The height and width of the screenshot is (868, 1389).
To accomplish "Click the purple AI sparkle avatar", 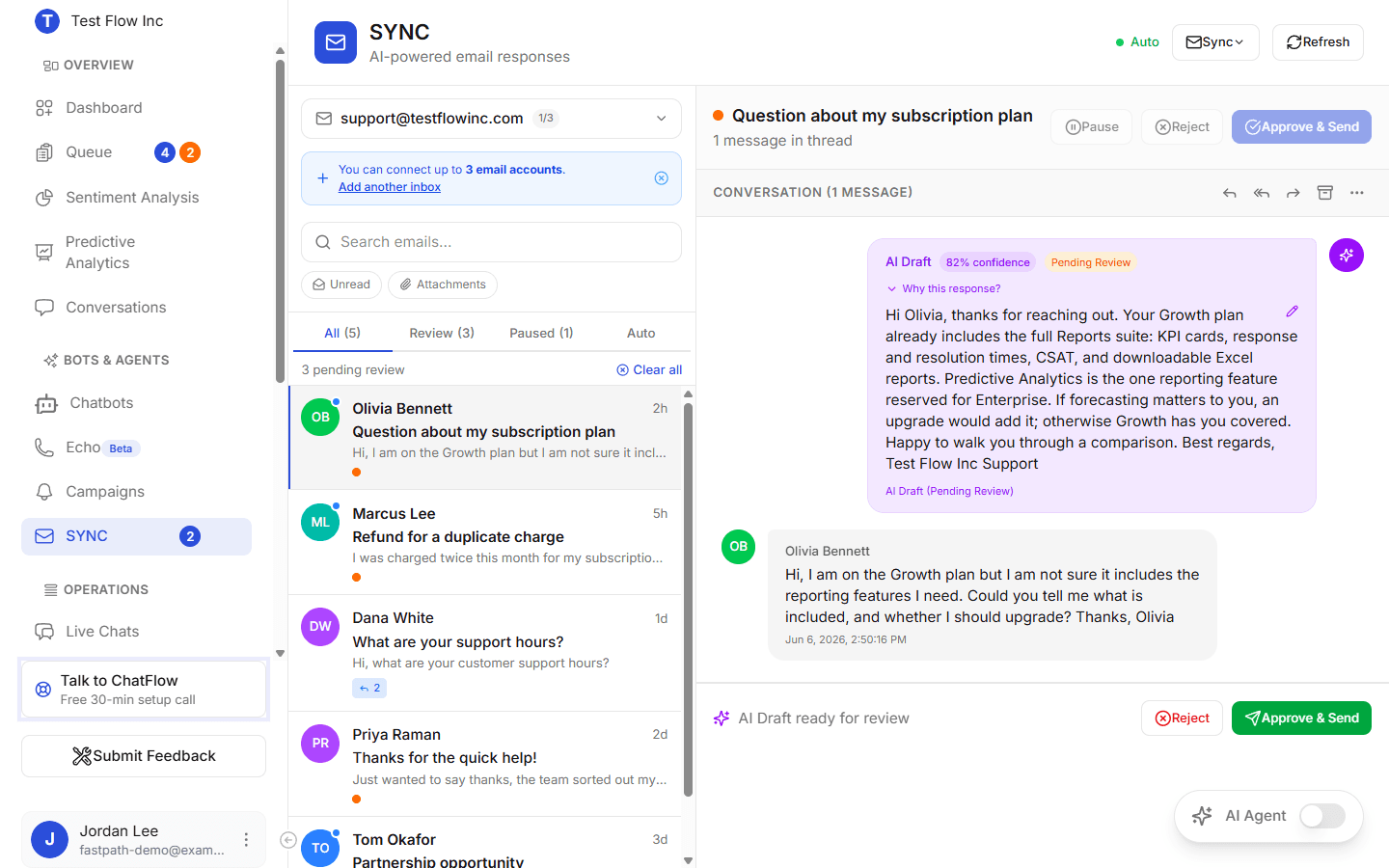I will click(x=1347, y=256).
